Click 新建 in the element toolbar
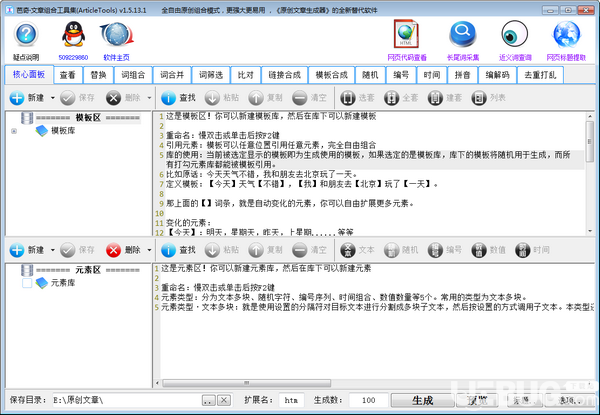The image size is (600, 415). 27,250
